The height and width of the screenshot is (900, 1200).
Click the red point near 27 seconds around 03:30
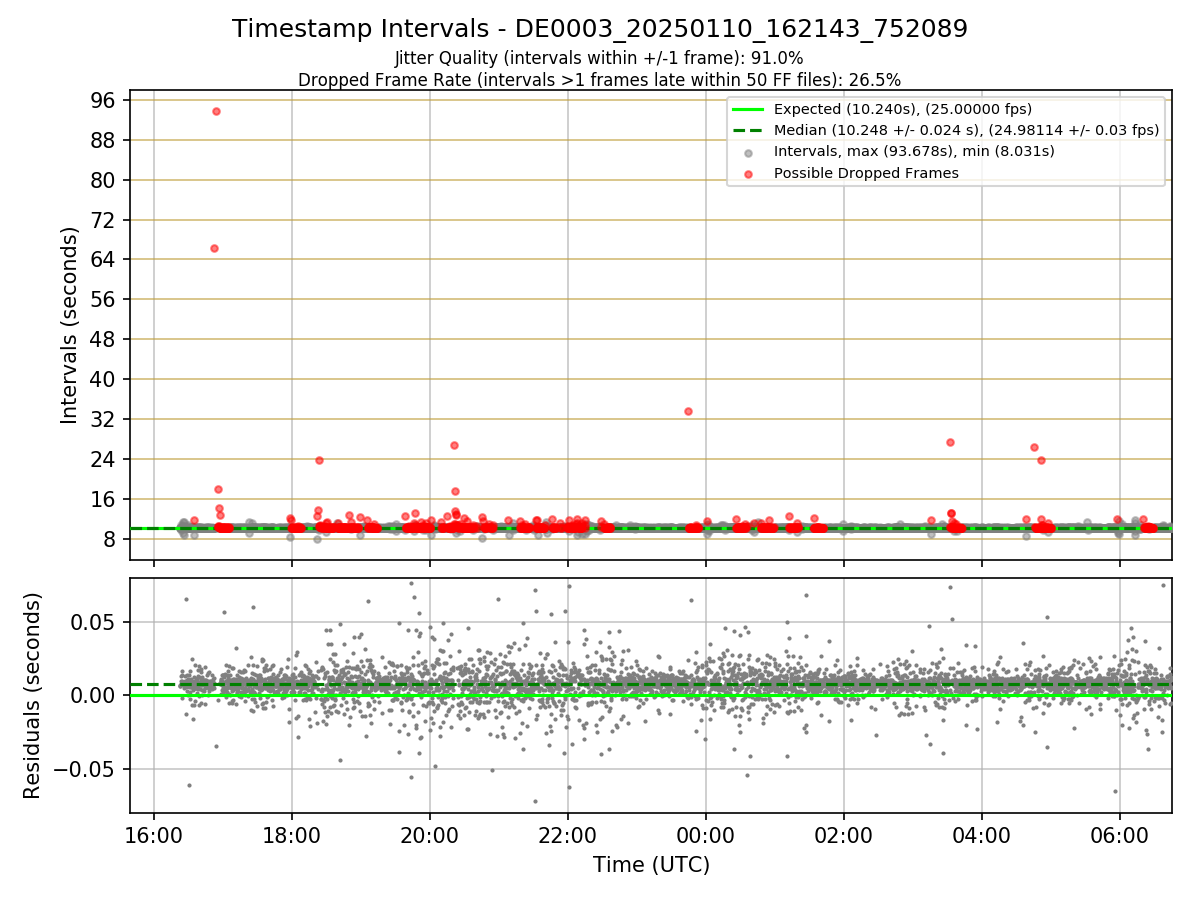pyautogui.click(x=950, y=442)
